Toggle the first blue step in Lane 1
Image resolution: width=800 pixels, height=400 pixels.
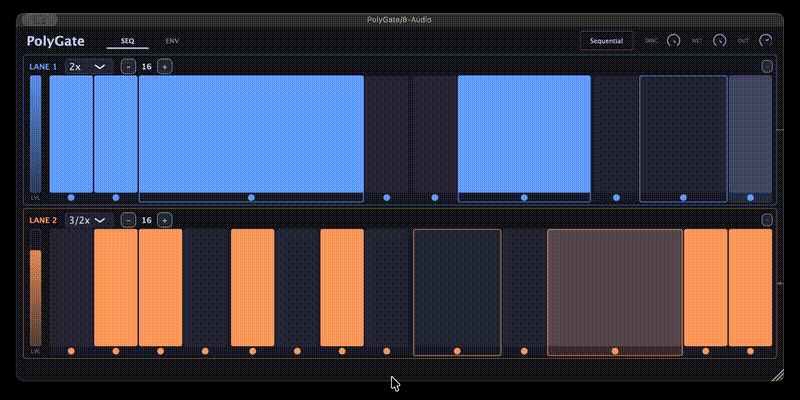71,134
